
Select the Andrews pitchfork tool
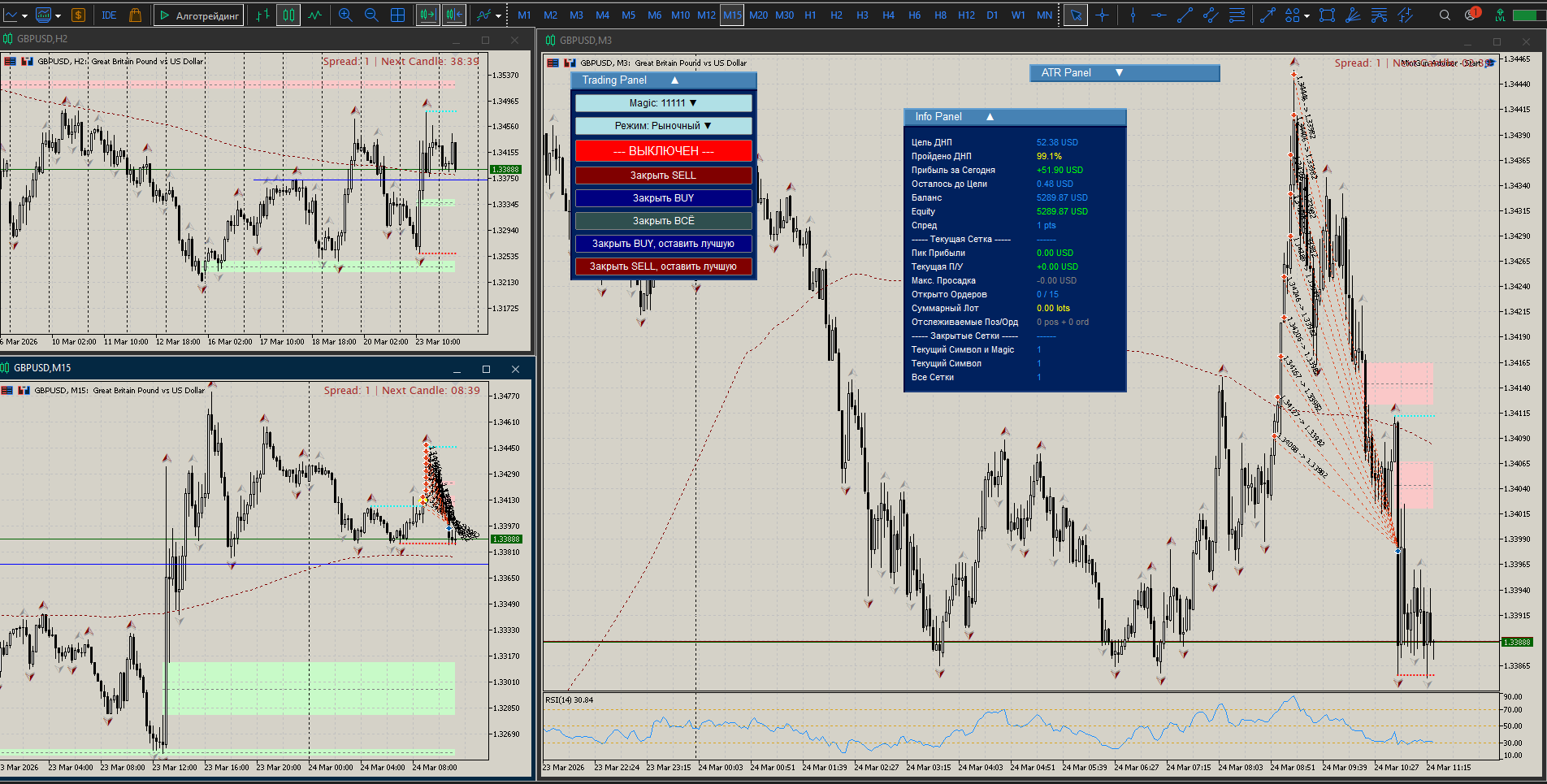1380,15
